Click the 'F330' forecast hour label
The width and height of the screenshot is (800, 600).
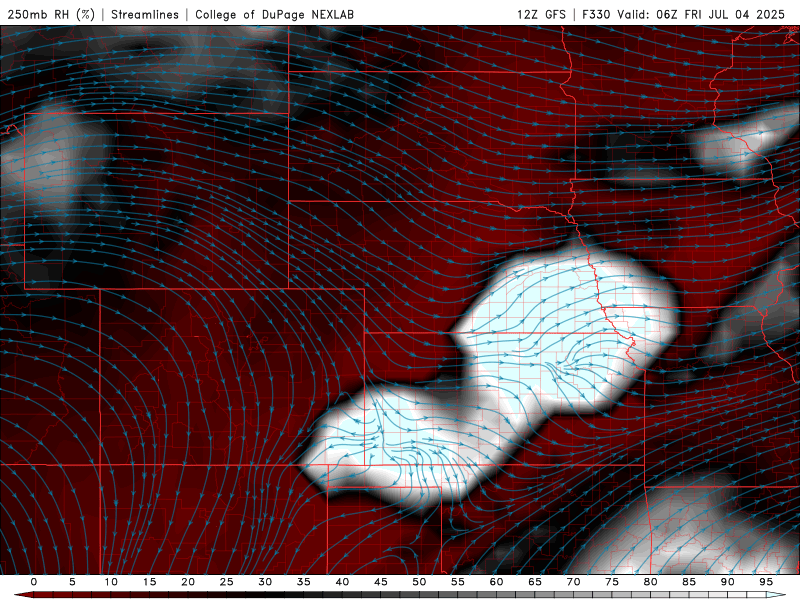(x=597, y=14)
